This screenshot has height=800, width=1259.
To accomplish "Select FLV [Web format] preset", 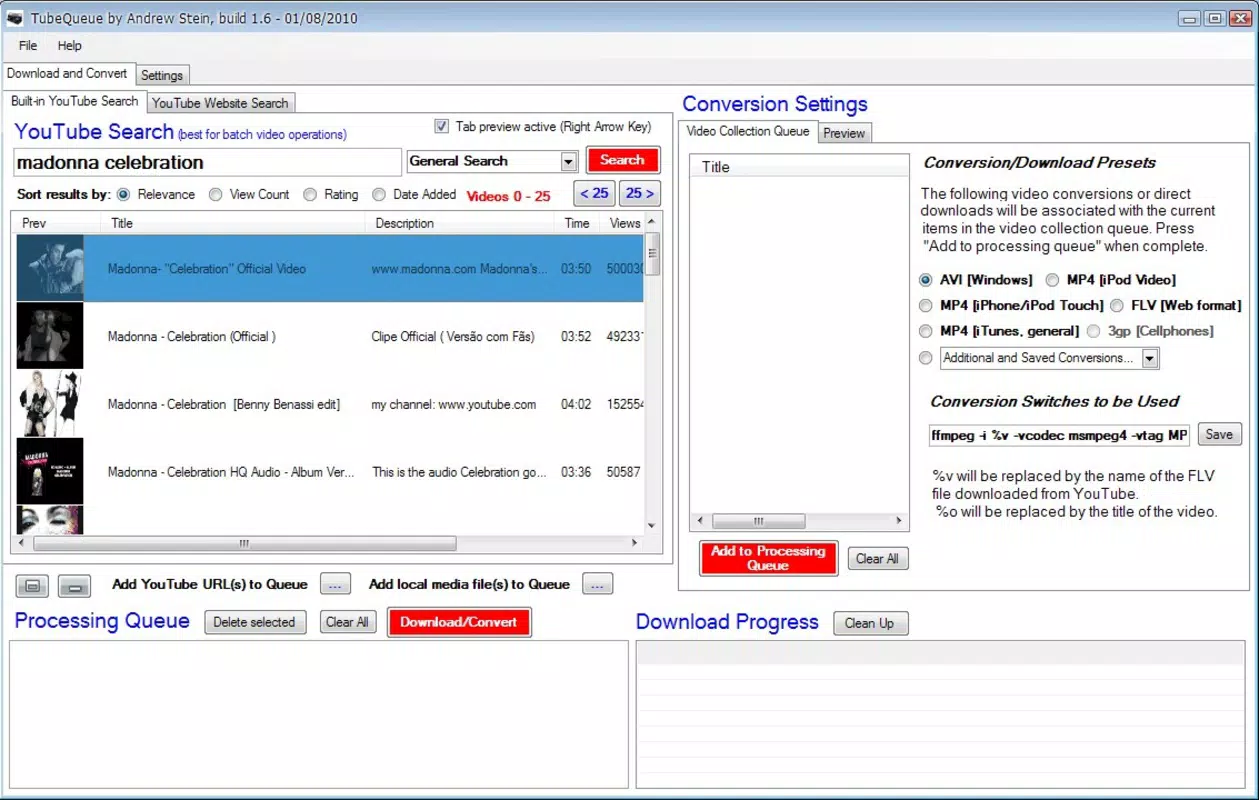I will coord(1116,305).
